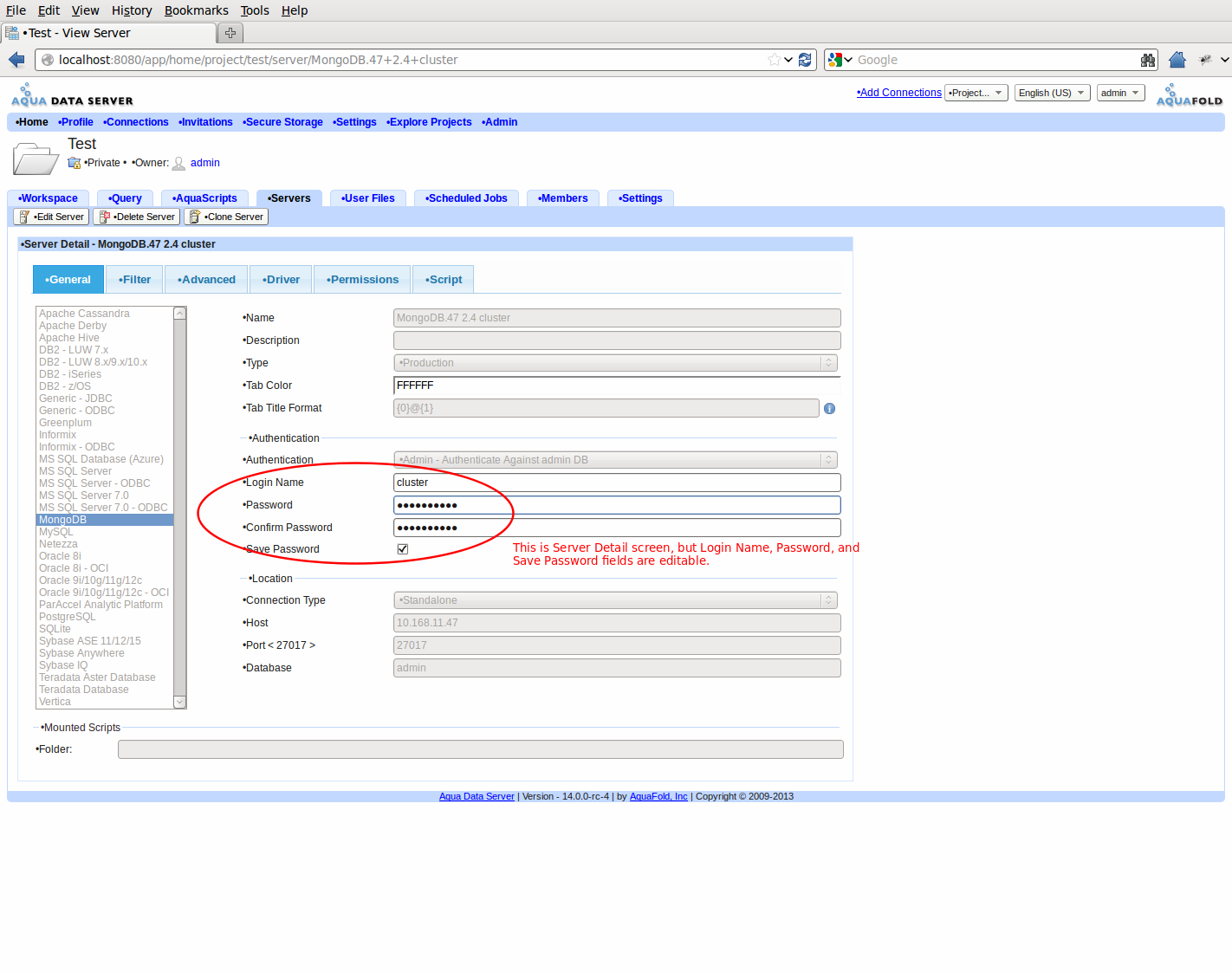Image resolution: width=1232 pixels, height=972 pixels.
Task: Click the server type list scroll-up arrow
Action: (x=180, y=314)
